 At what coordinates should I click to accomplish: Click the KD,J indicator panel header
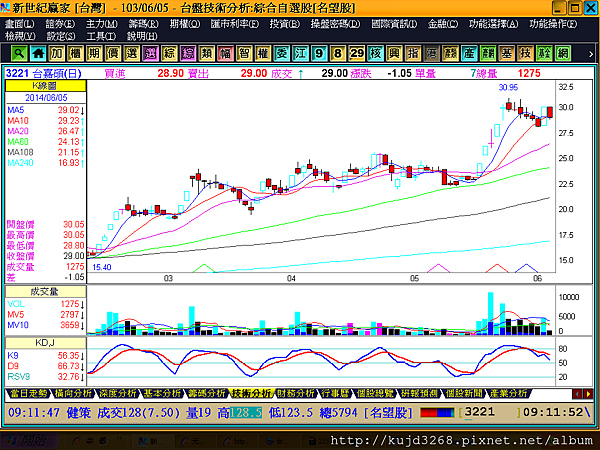pyautogui.click(x=46, y=342)
